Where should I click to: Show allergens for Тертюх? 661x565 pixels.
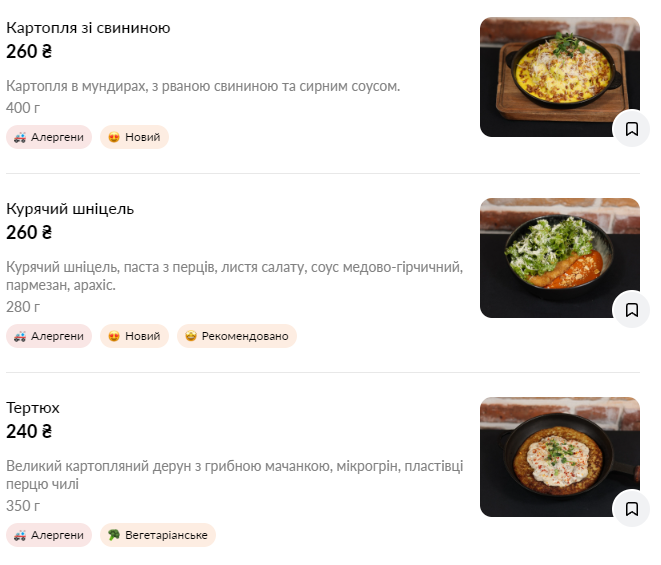pos(49,535)
